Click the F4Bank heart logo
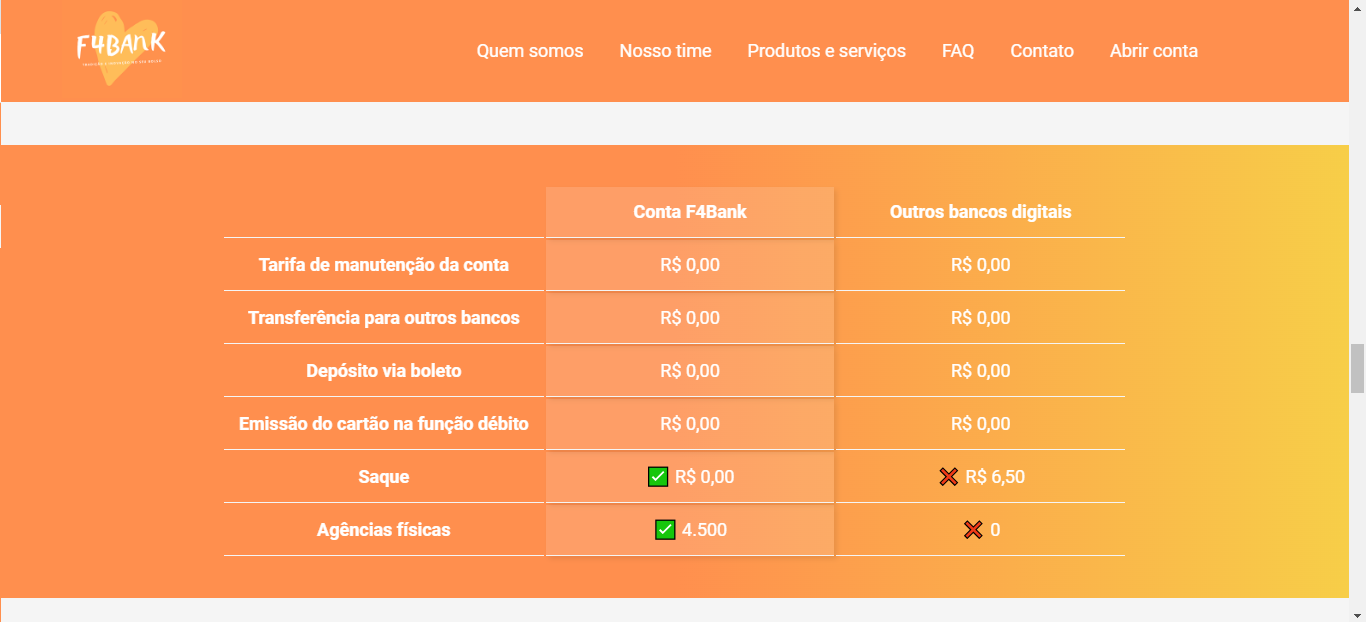Viewport: 1368px width, 622px height. pos(120,48)
